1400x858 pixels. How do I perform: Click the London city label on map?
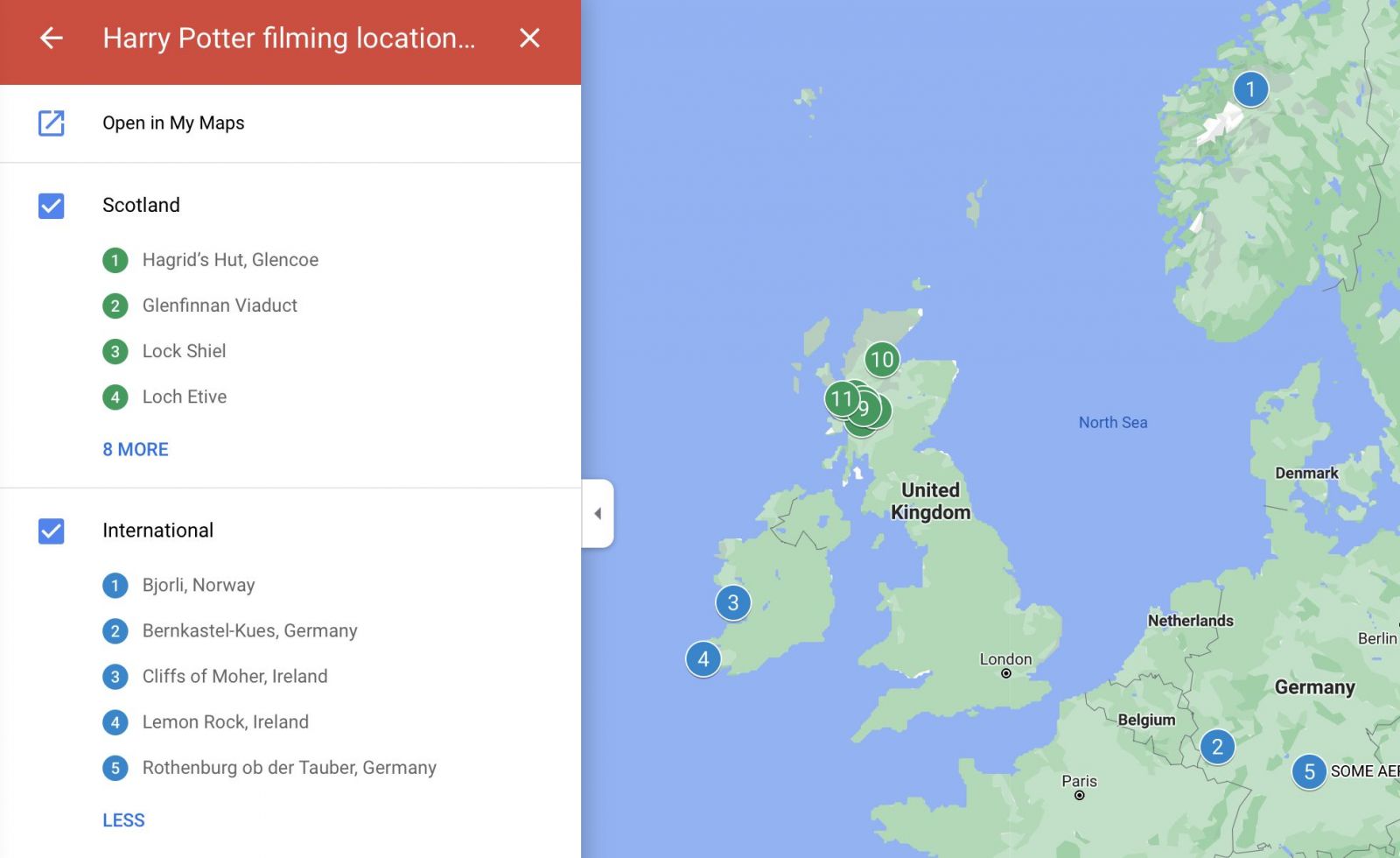[1005, 659]
